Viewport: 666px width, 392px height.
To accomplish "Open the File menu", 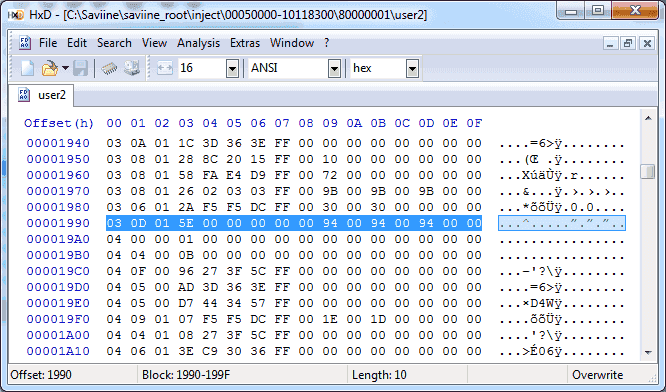I will 48,43.
